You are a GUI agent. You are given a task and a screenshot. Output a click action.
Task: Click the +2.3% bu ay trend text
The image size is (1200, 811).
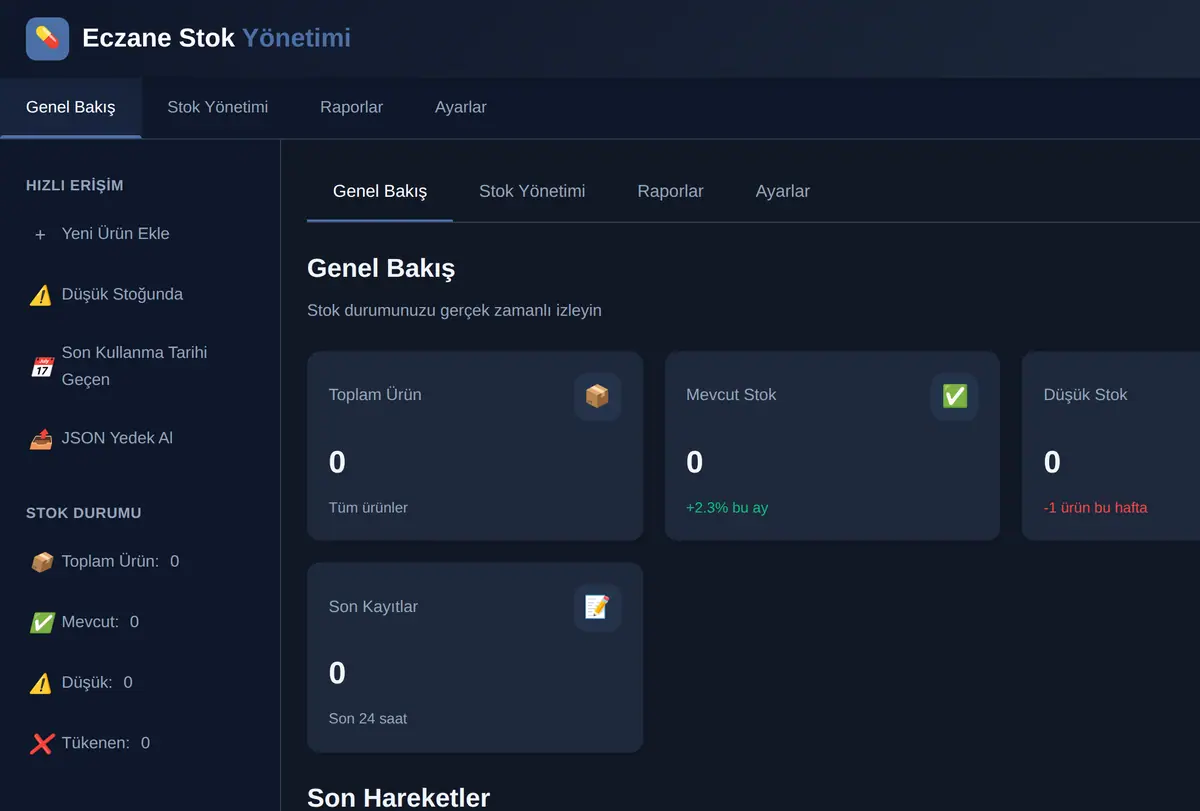point(727,508)
